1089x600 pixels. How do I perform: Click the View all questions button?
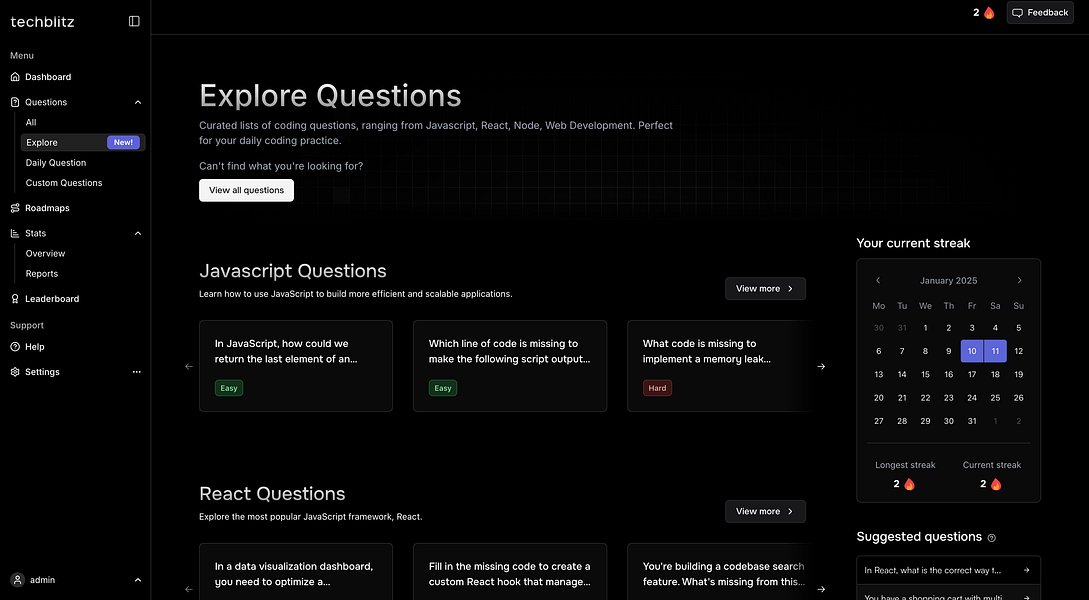(x=247, y=190)
